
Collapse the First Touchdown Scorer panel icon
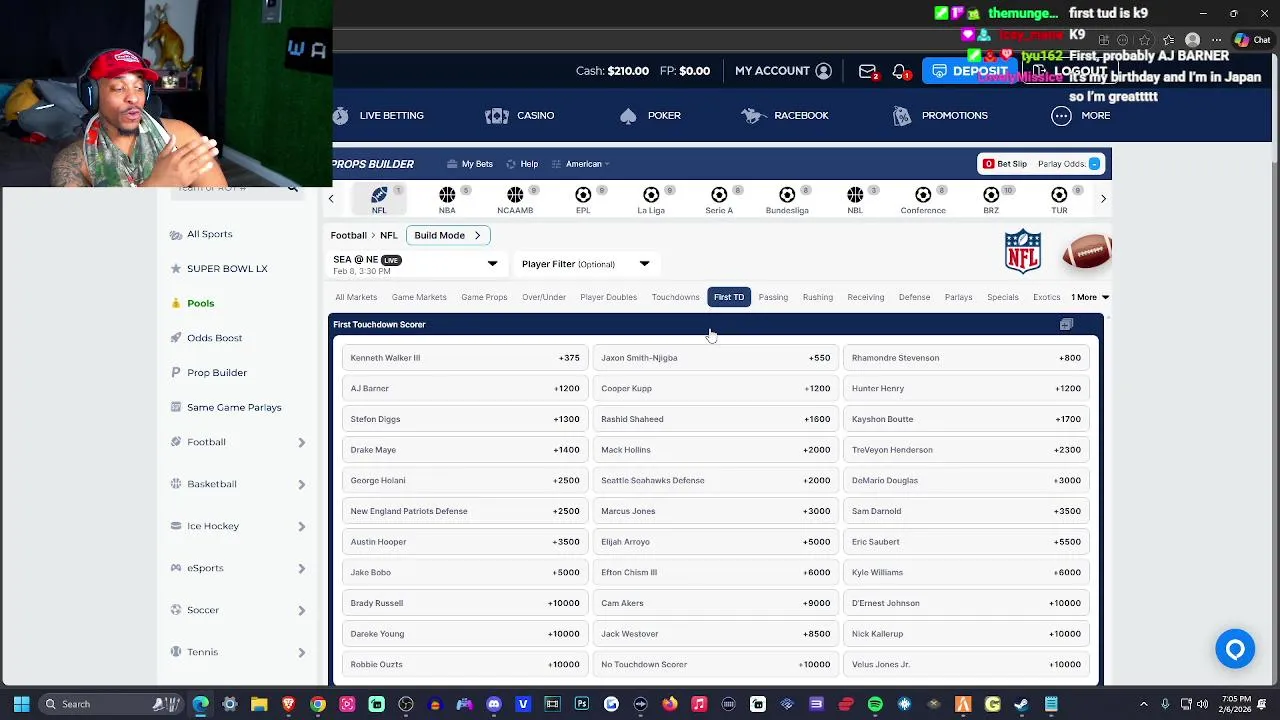pyautogui.click(x=1066, y=324)
